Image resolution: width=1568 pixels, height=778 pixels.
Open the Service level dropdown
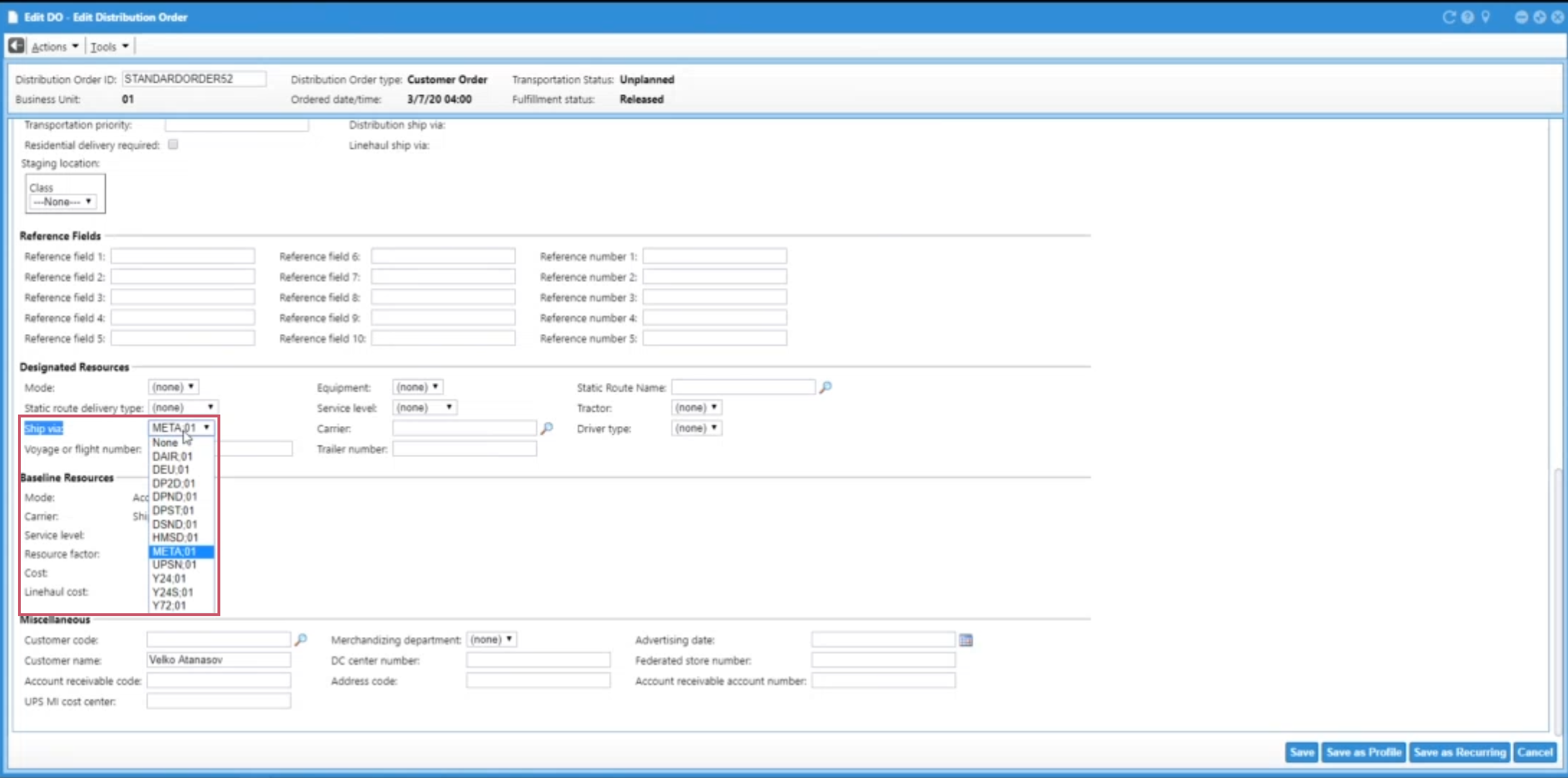pos(425,407)
